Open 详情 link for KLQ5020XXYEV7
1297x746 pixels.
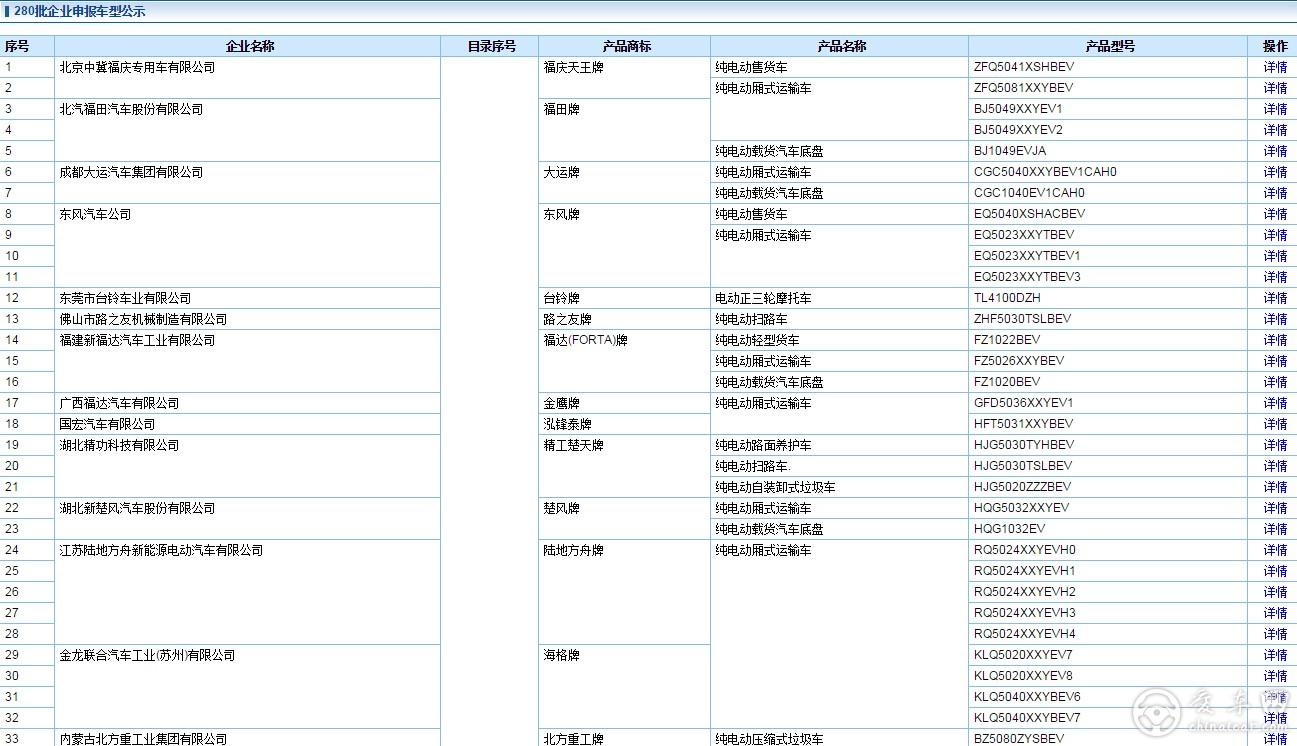(1275, 656)
